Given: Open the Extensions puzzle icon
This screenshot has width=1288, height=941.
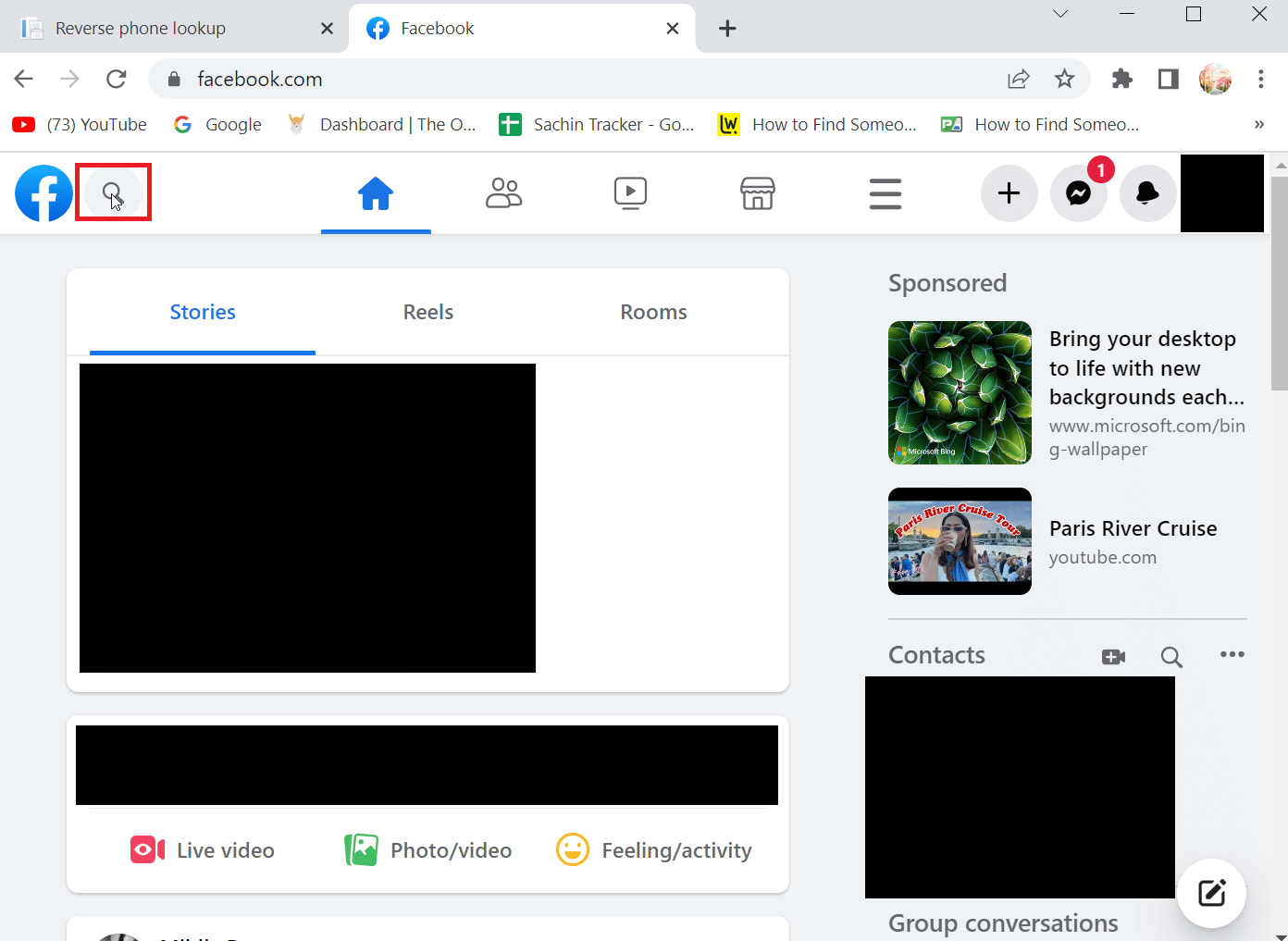Looking at the screenshot, I should coord(1122,79).
